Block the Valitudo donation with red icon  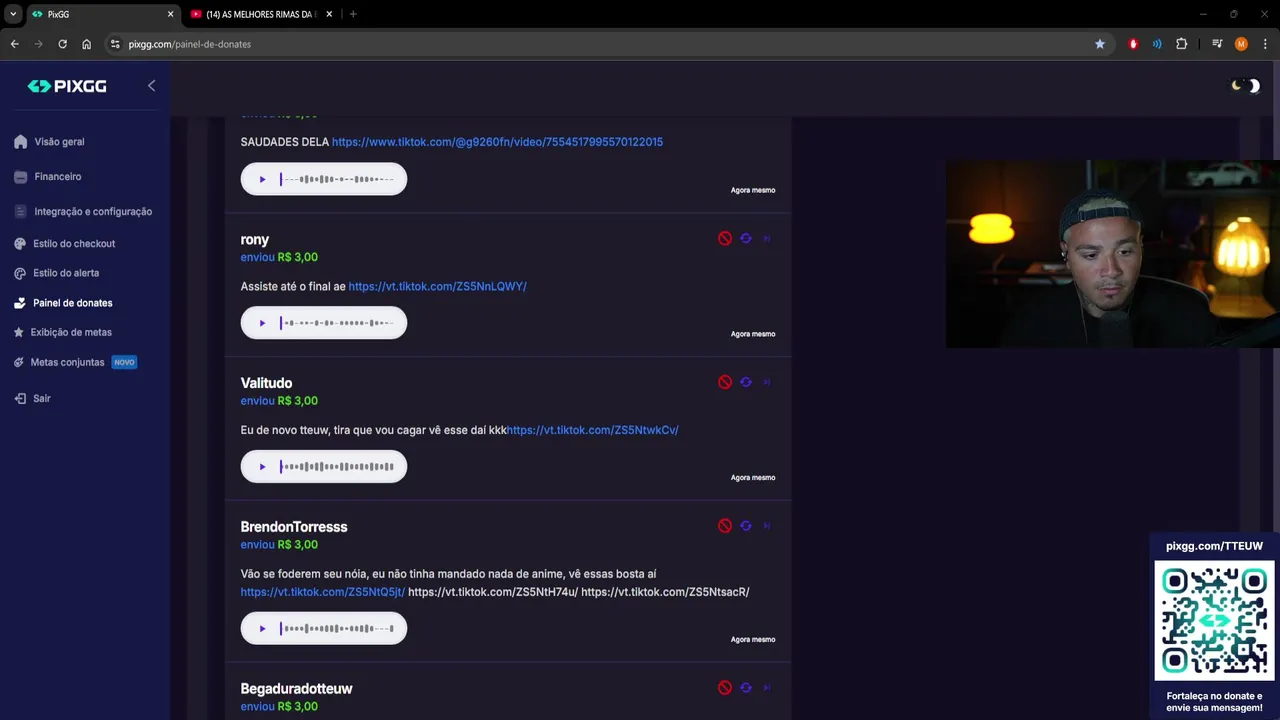tap(725, 382)
